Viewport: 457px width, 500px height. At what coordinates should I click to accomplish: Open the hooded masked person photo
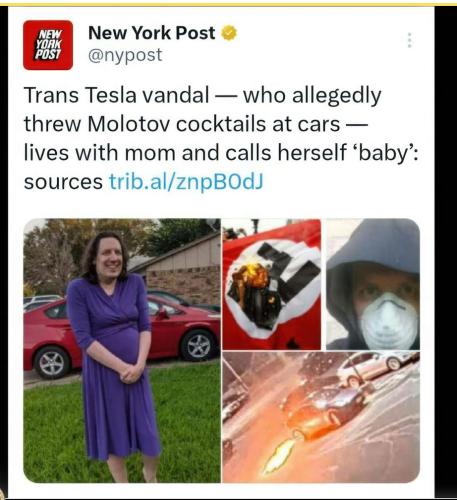tap(373, 284)
